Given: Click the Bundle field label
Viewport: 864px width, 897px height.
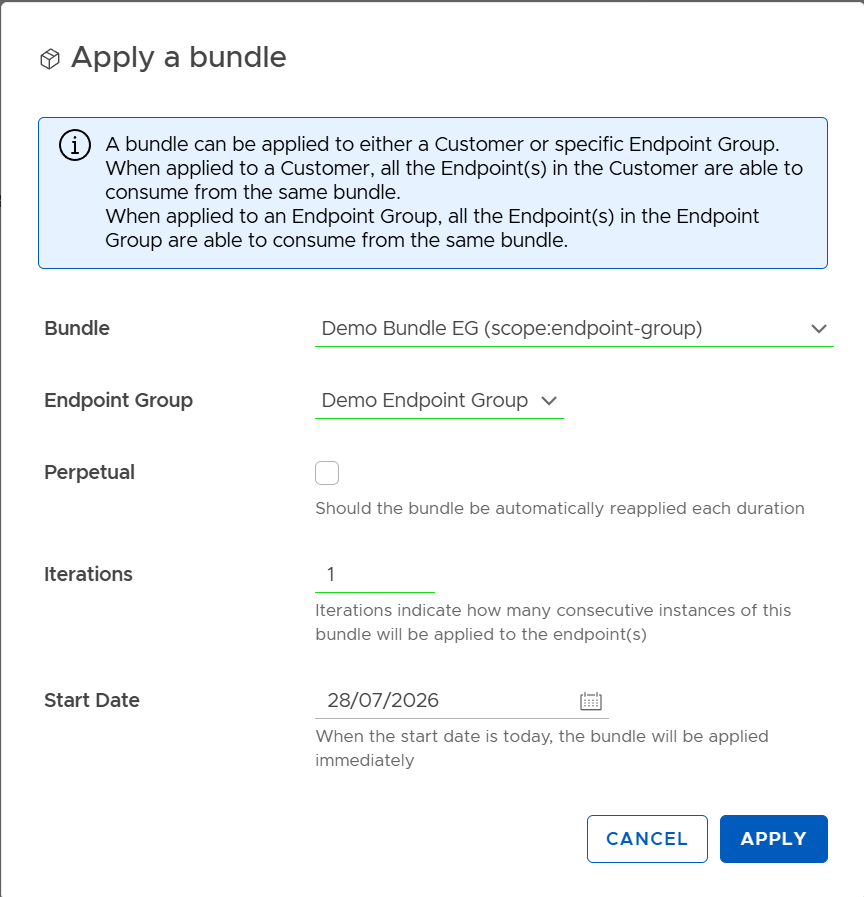Looking at the screenshot, I should click(x=77, y=328).
